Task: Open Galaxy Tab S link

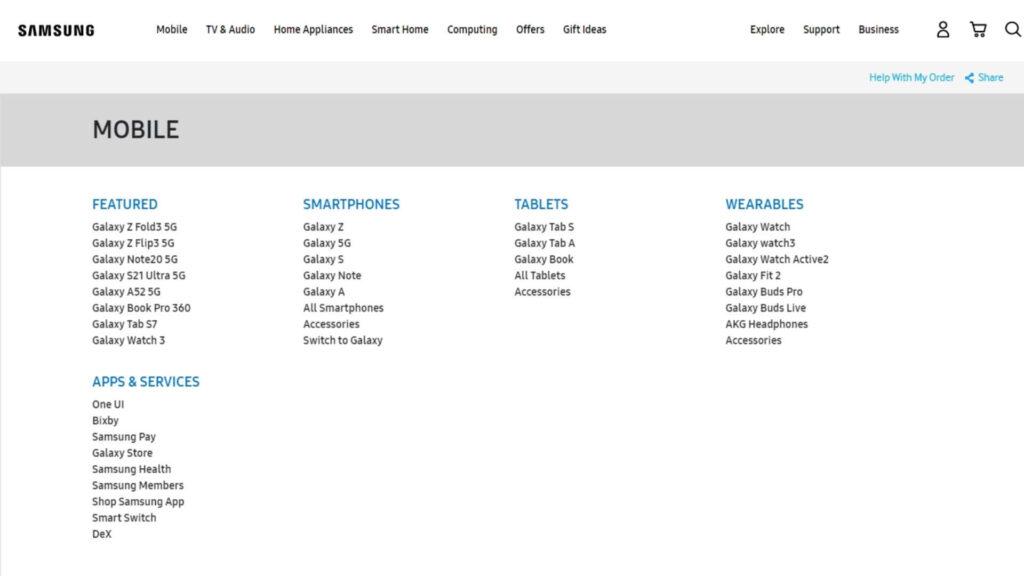Action: tap(544, 227)
